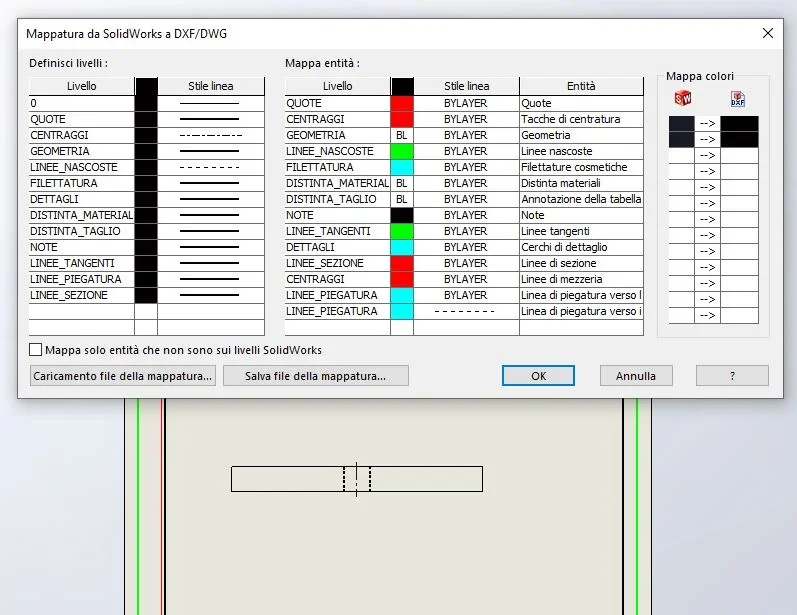The image size is (797, 615).
Task: Click Salva file della mappatura button
Action: click(316, 376)
